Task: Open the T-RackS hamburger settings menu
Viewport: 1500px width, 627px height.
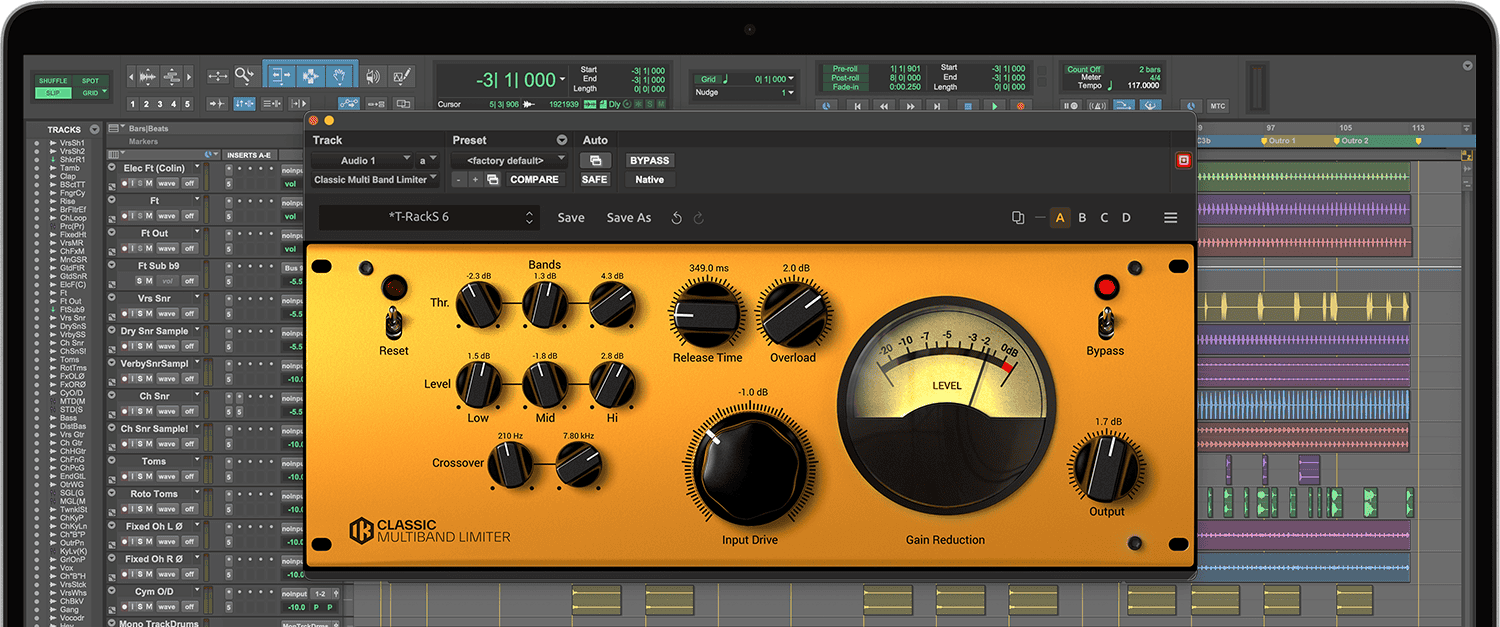Action: [x=1170, y=217]
